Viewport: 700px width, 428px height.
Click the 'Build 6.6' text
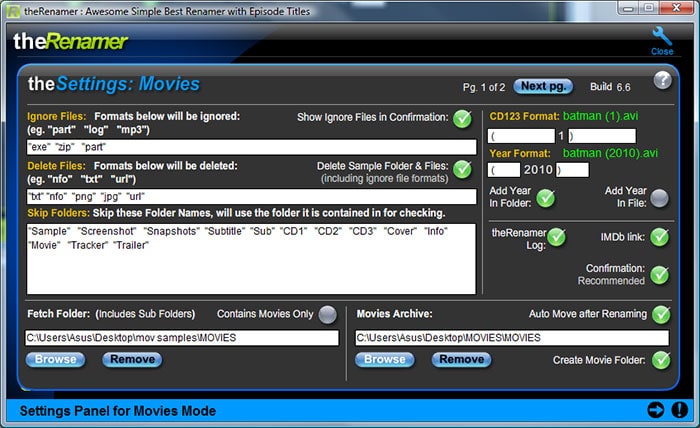pyautogui.click(x=610, y=87)
